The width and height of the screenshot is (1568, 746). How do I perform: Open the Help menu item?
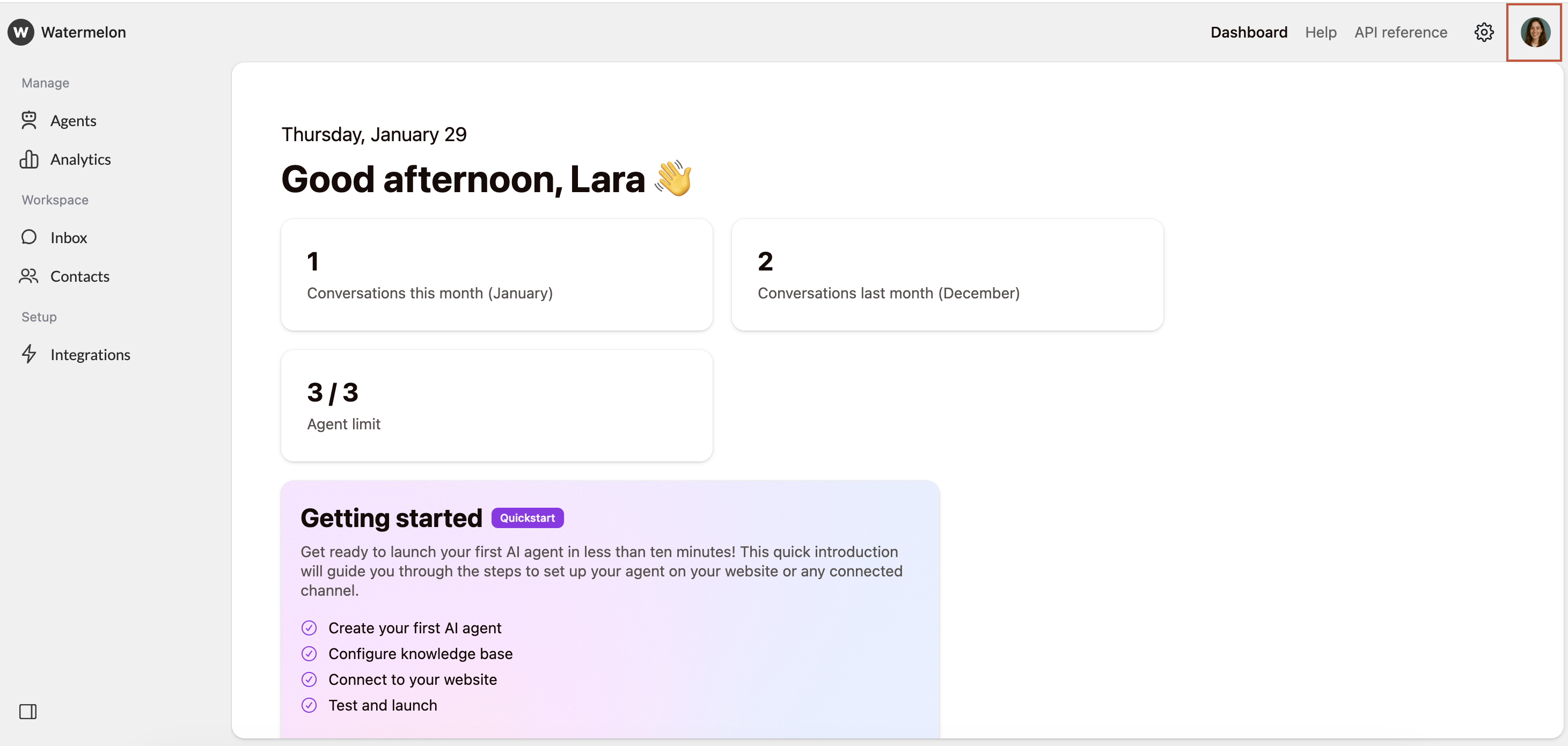(x=1320, y=32)
